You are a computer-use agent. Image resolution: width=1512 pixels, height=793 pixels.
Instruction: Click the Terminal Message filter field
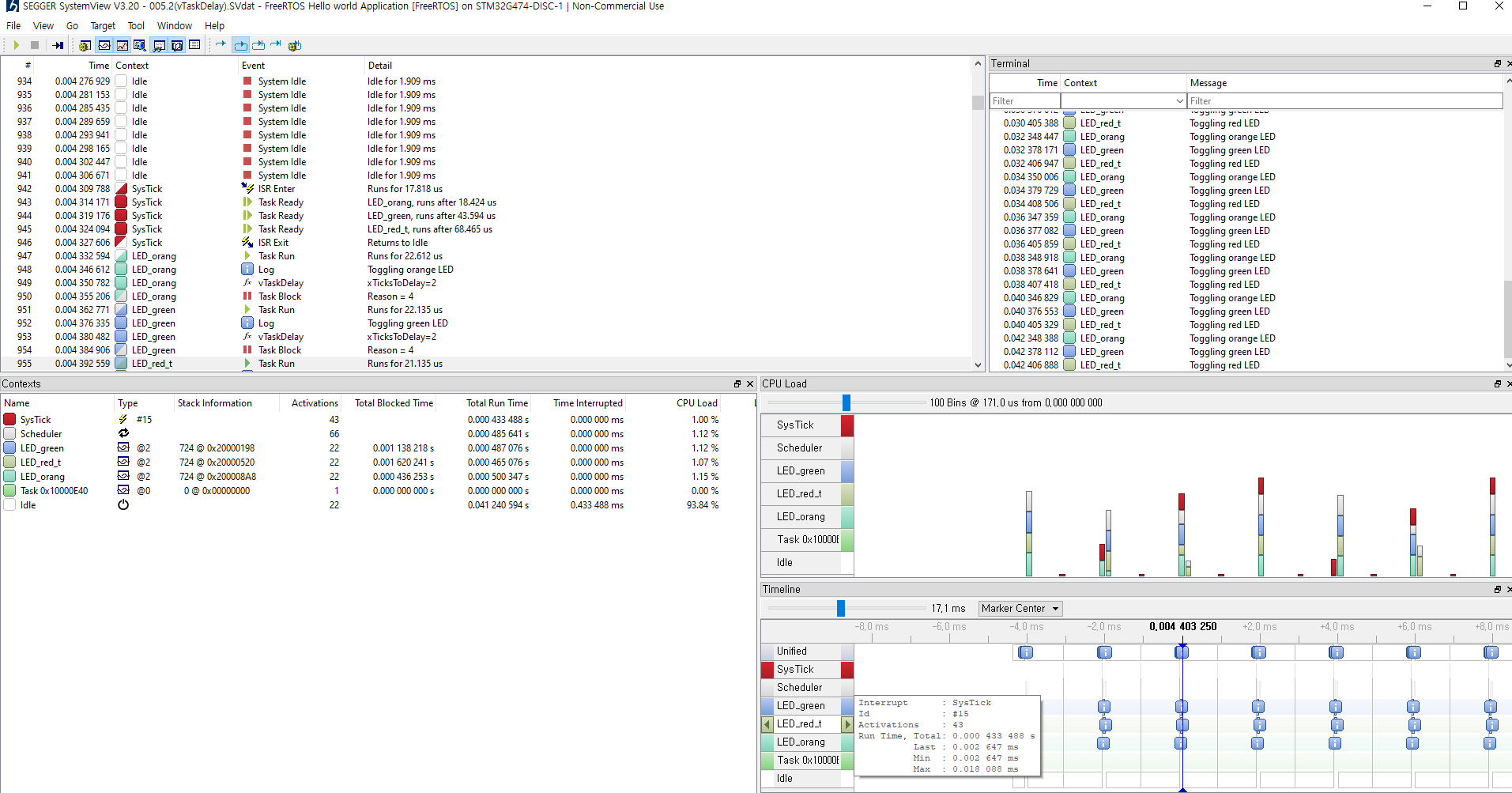coord(1344,101)
